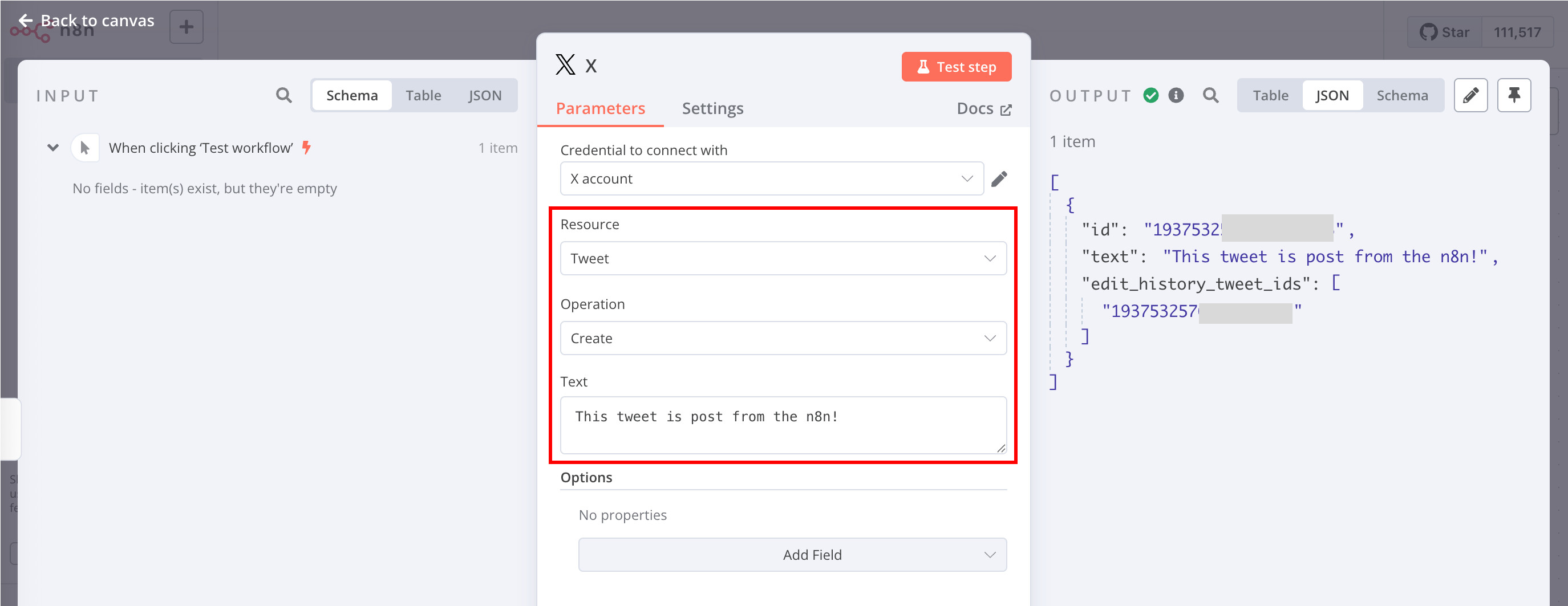Switch input view to JSON
Screen dimensions: 1568x606
point(484,96)
